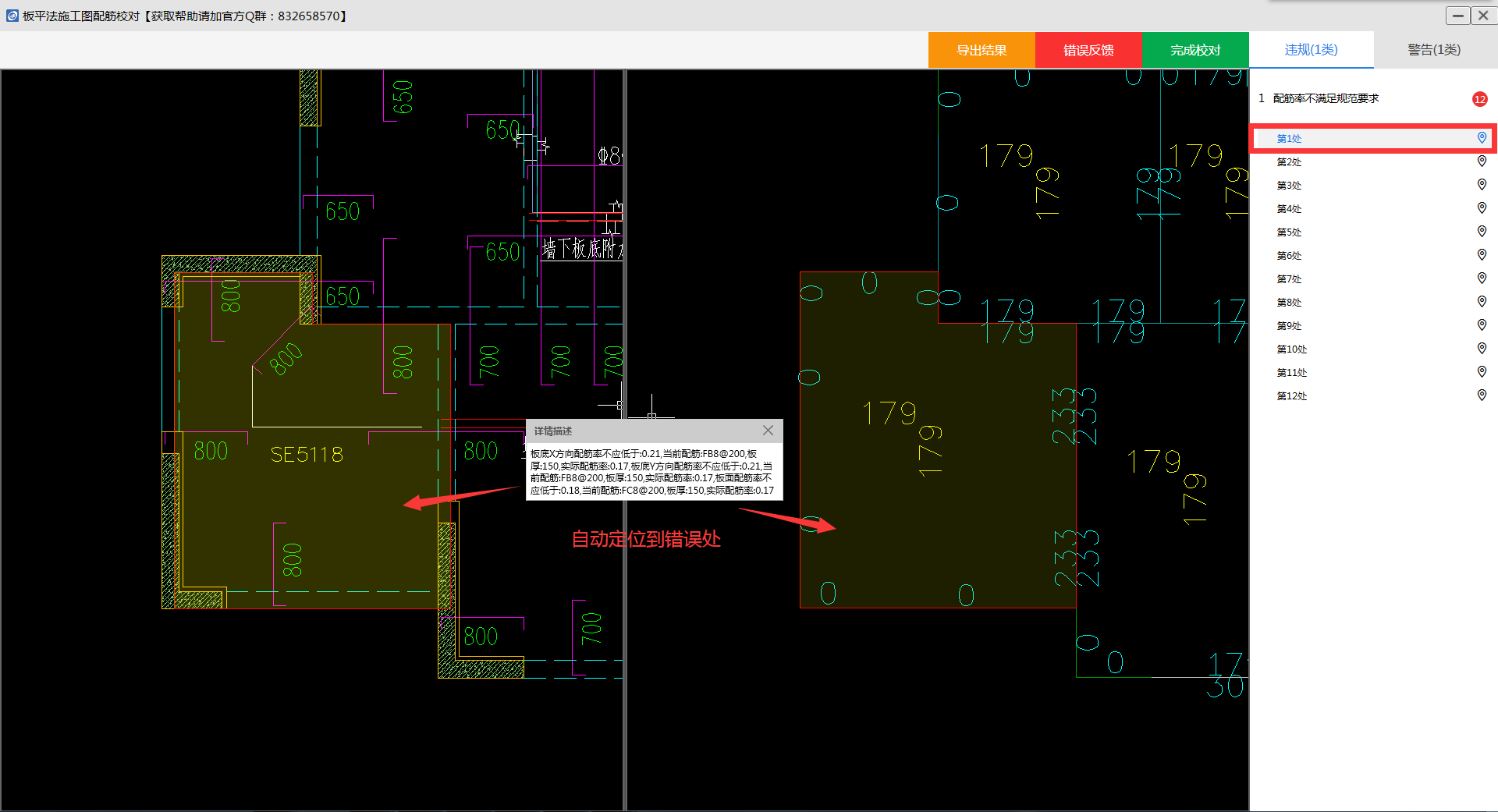Click locate pin icon for 第4处
This screenshot has width=1498, height=812.
click(x=1482, y=208)
